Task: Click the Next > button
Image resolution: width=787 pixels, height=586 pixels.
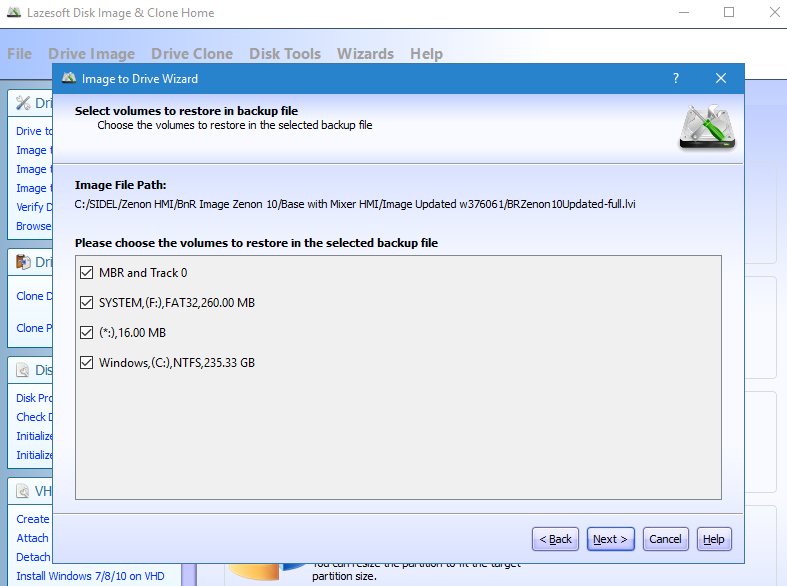Action: pyautogui.click(x=610, y=539)
